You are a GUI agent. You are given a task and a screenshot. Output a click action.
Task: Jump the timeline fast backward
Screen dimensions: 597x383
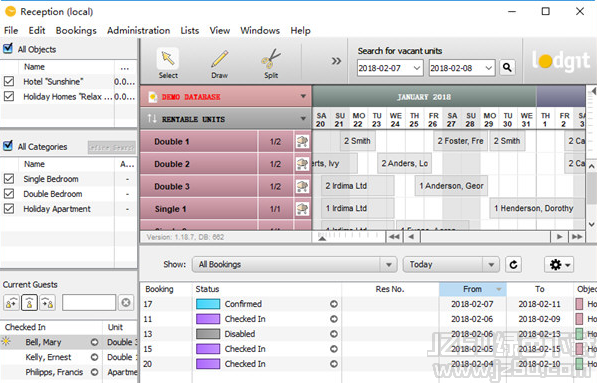394,237
